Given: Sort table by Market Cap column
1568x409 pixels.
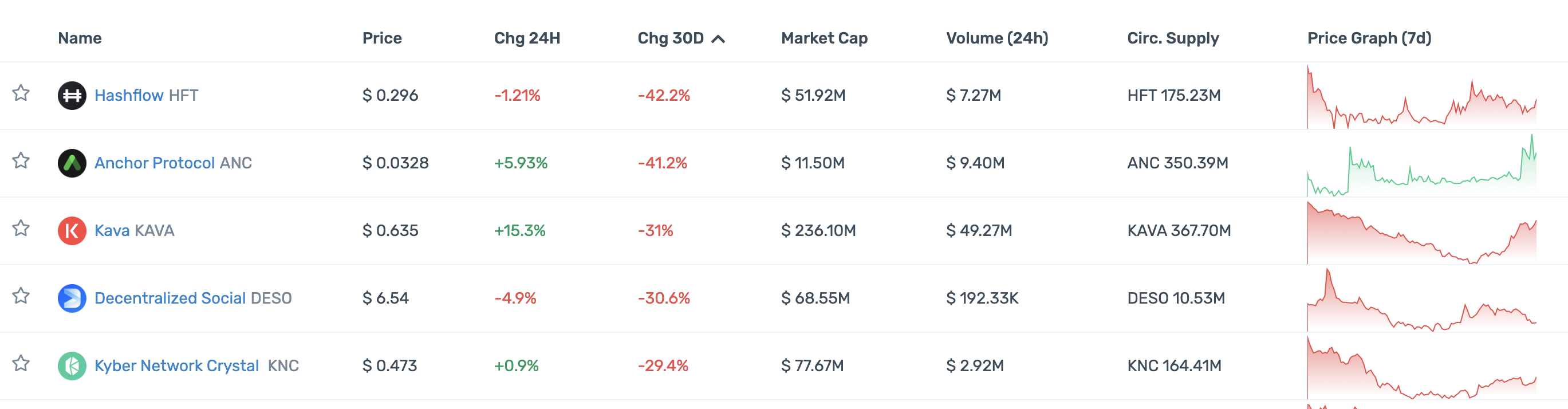Looking at the screenshot, I should pyautogui.click(x=824, y=38).
